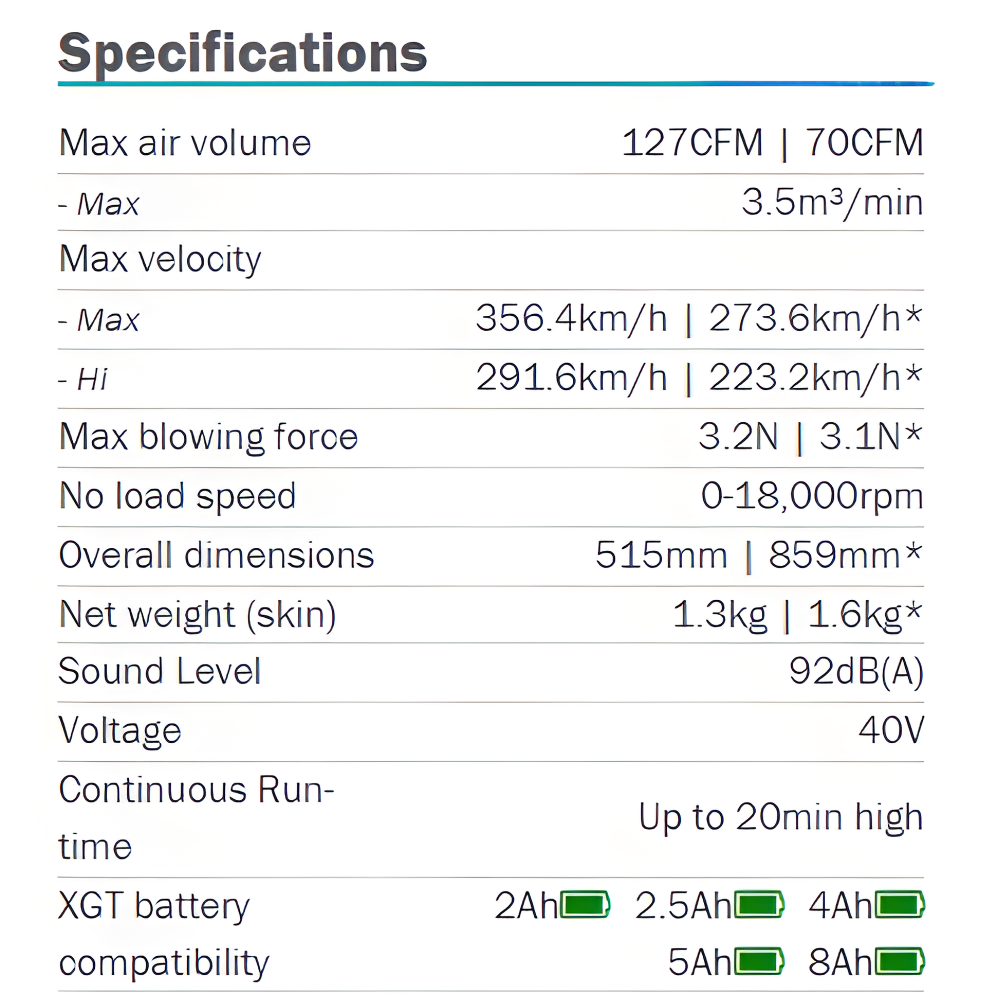Select the Max air volume label
Viewport: 1000px width, 1000px height.
point(185,143)
